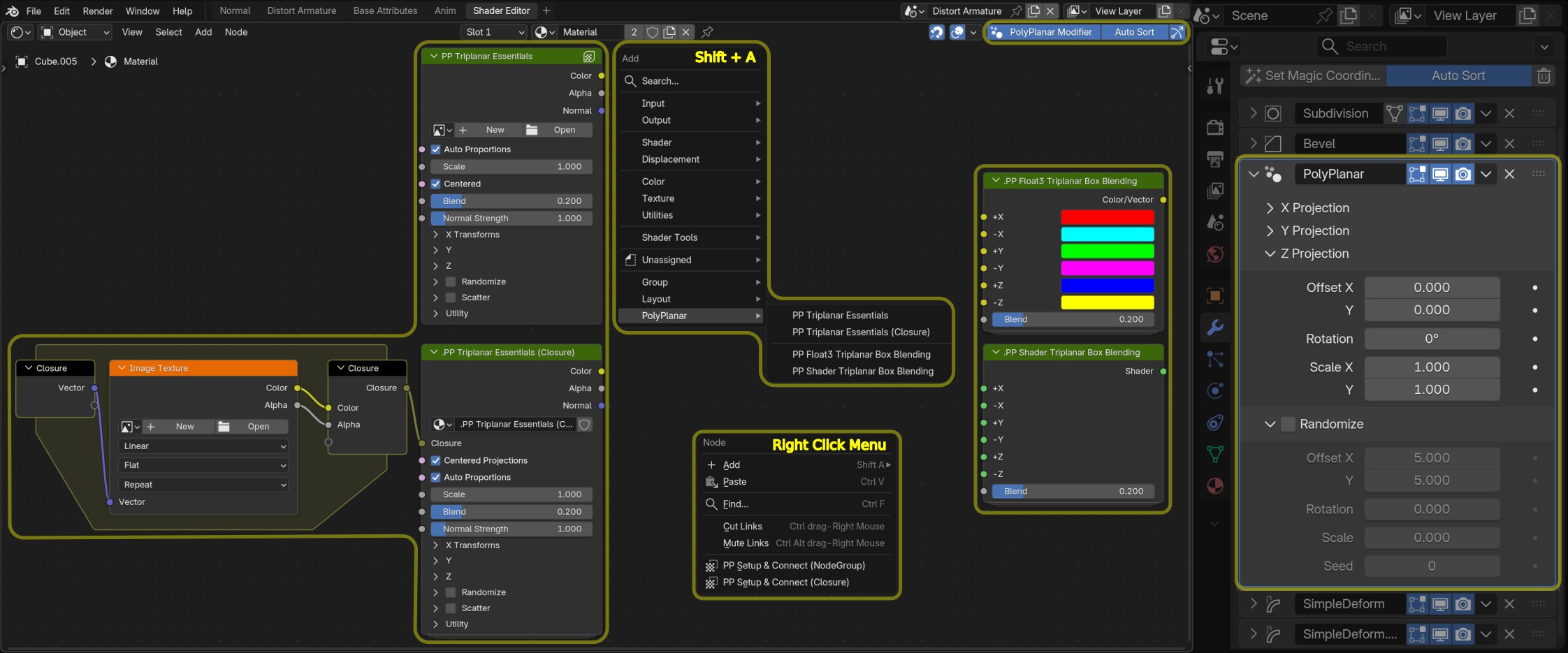Open the Tool properties tab in sidebar

click(1215, 85)
